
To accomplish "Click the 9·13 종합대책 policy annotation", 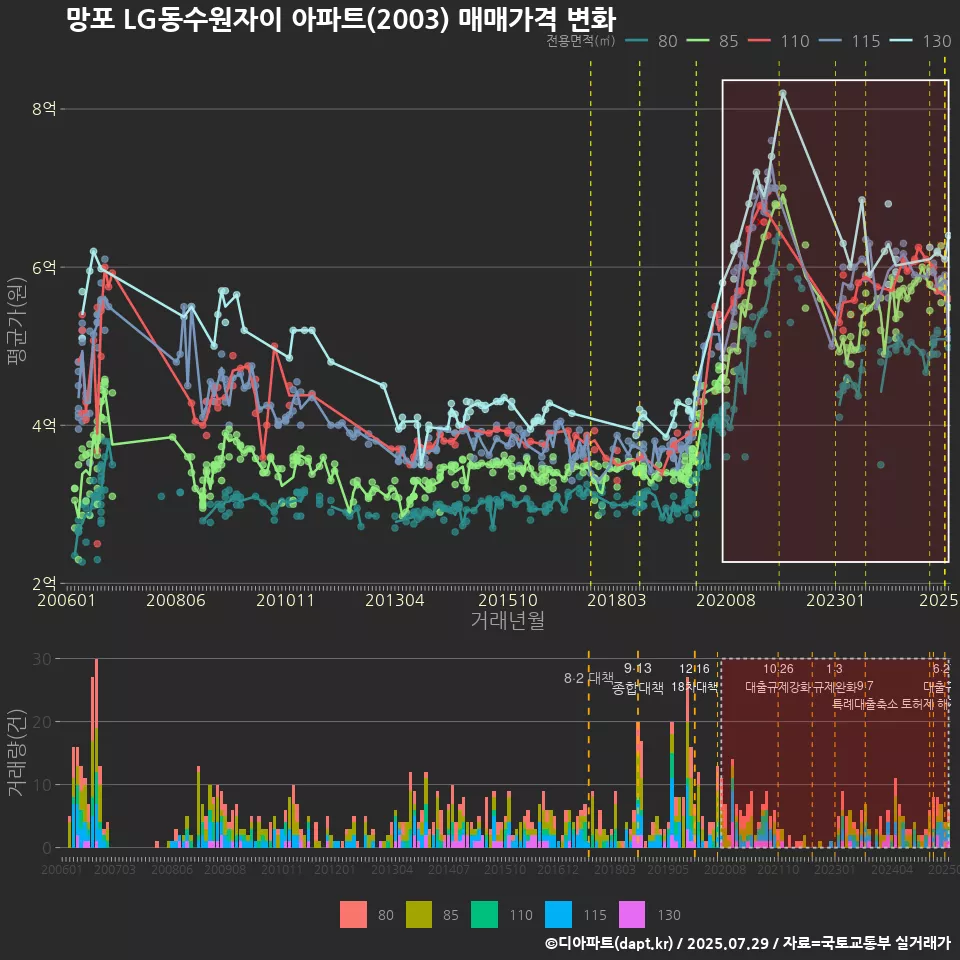I will [x=637, y=678].
